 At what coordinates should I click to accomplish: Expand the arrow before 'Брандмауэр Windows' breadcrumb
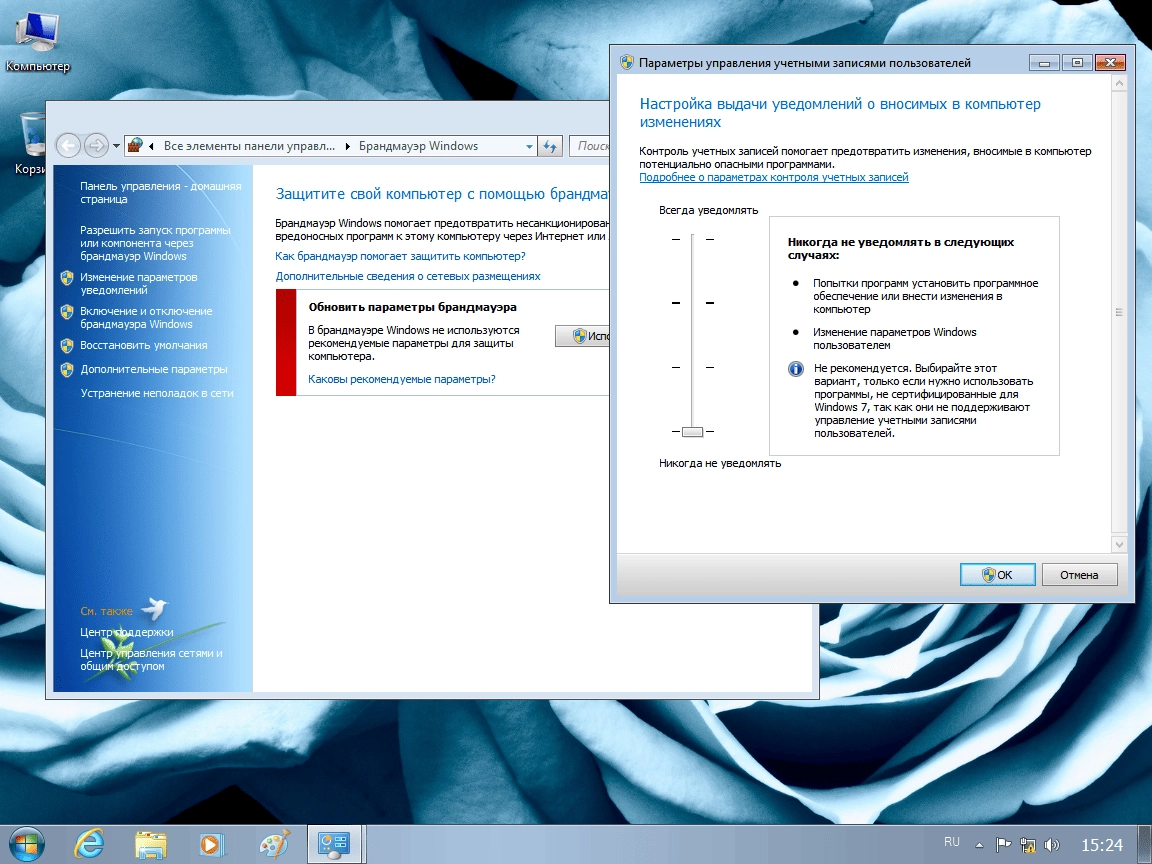[x=348, y=146]
